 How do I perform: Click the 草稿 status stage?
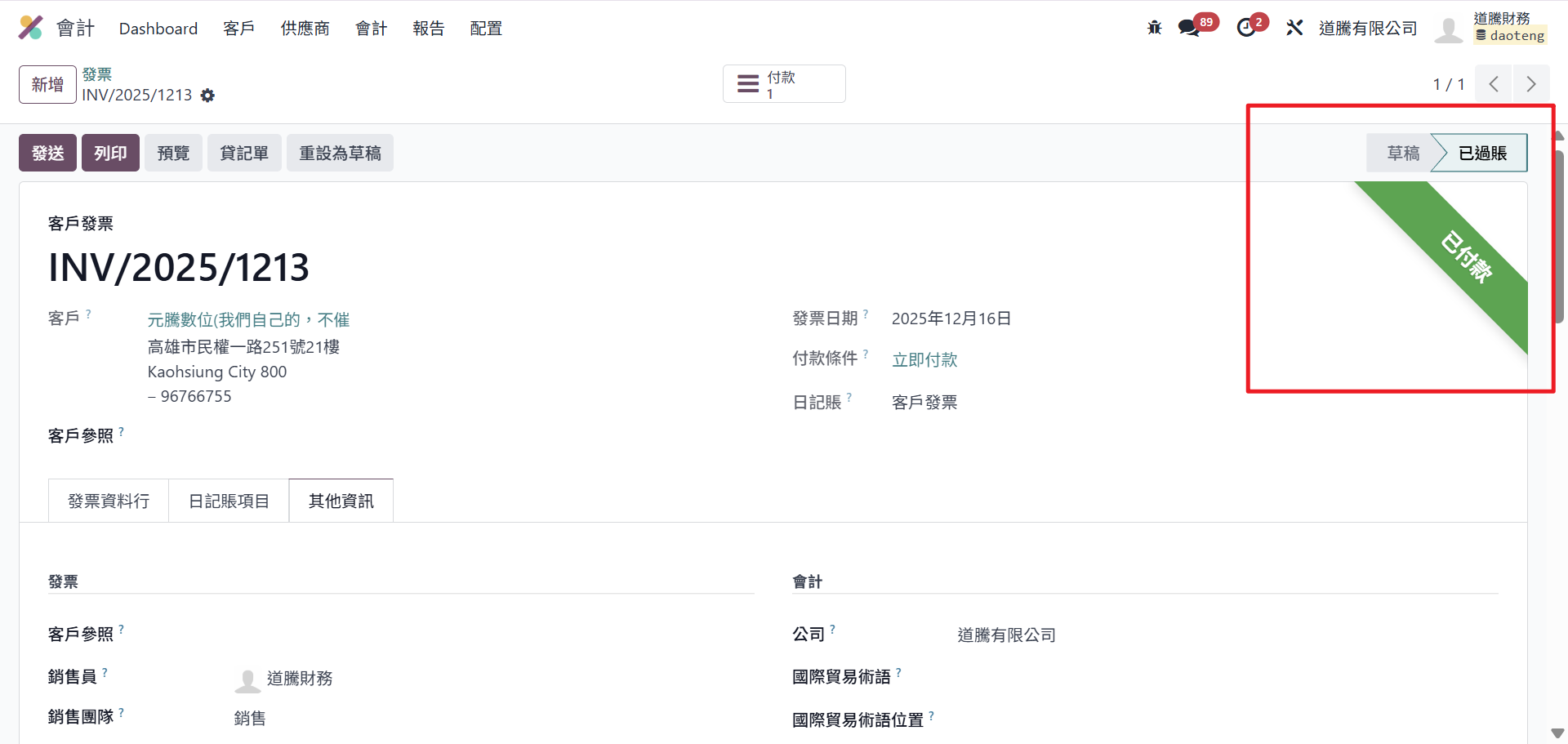(1402, 154)
